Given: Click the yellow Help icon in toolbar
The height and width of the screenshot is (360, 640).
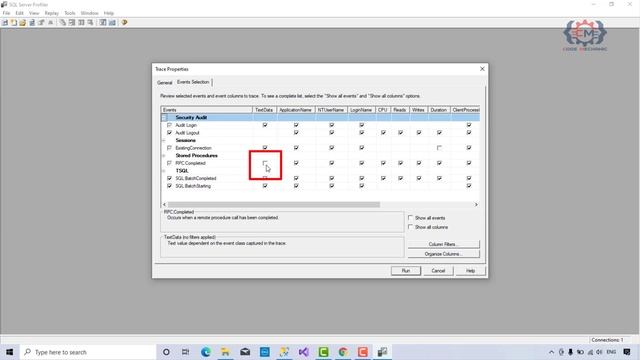Looking at the screenshot, I should [x=124, y=22].
